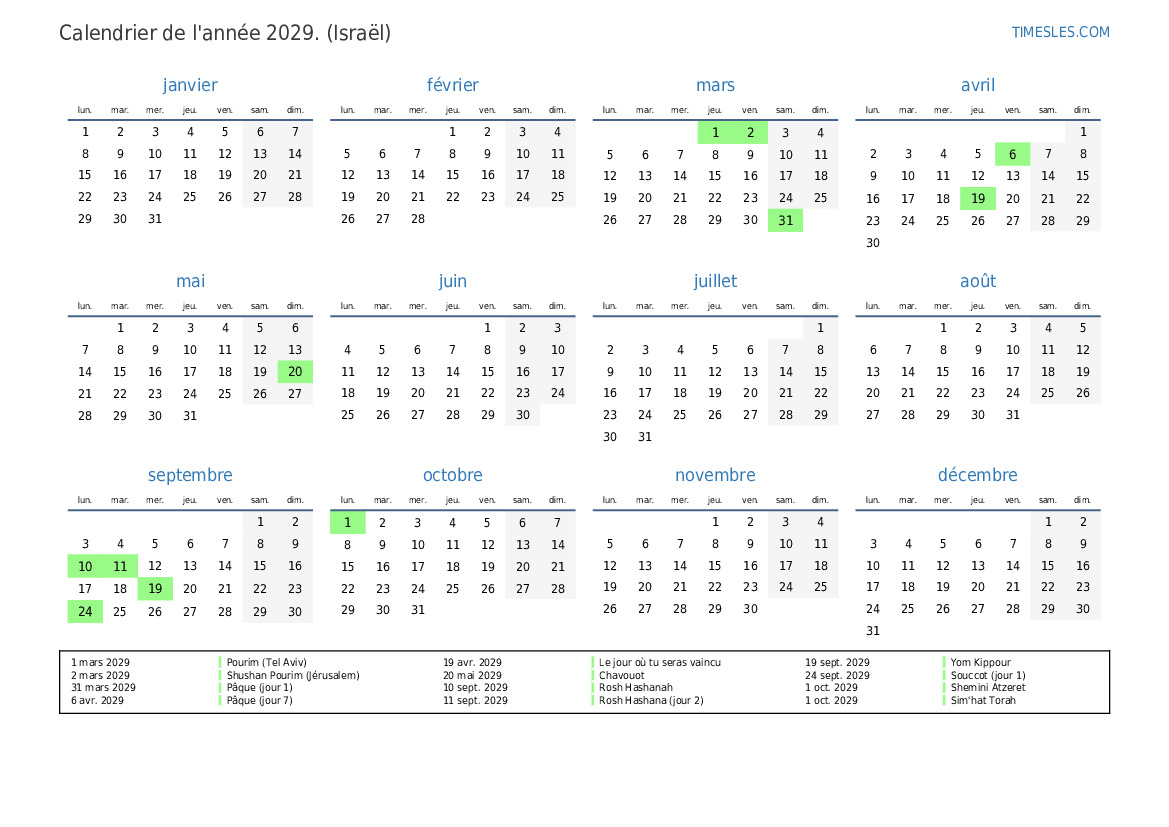Click highlighted day 10 in septembre
The height and width of the screenshot is (827, 1169).
coord(85,566)
